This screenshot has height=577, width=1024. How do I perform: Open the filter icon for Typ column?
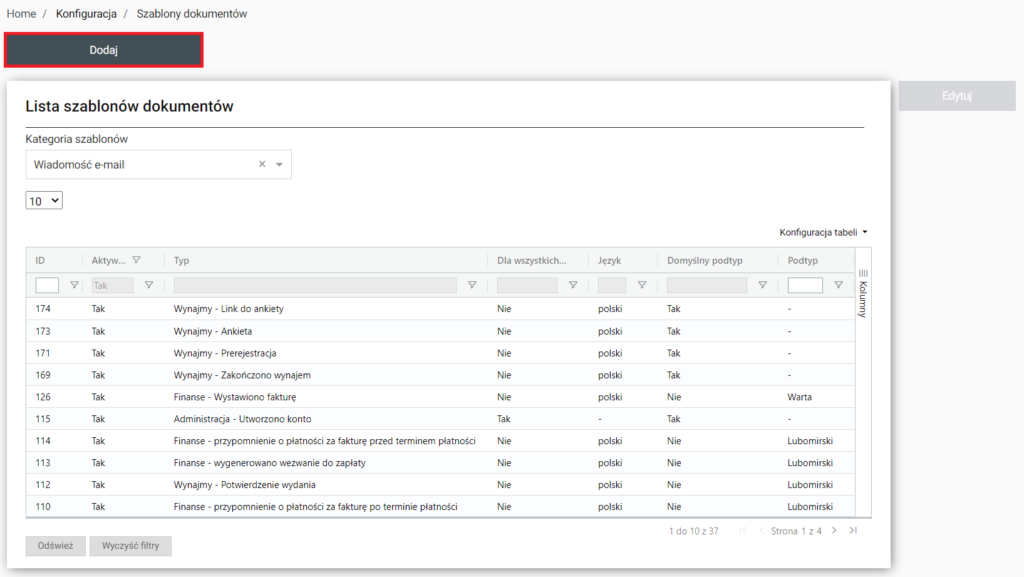pyautogui.click(x=472, y=285)
